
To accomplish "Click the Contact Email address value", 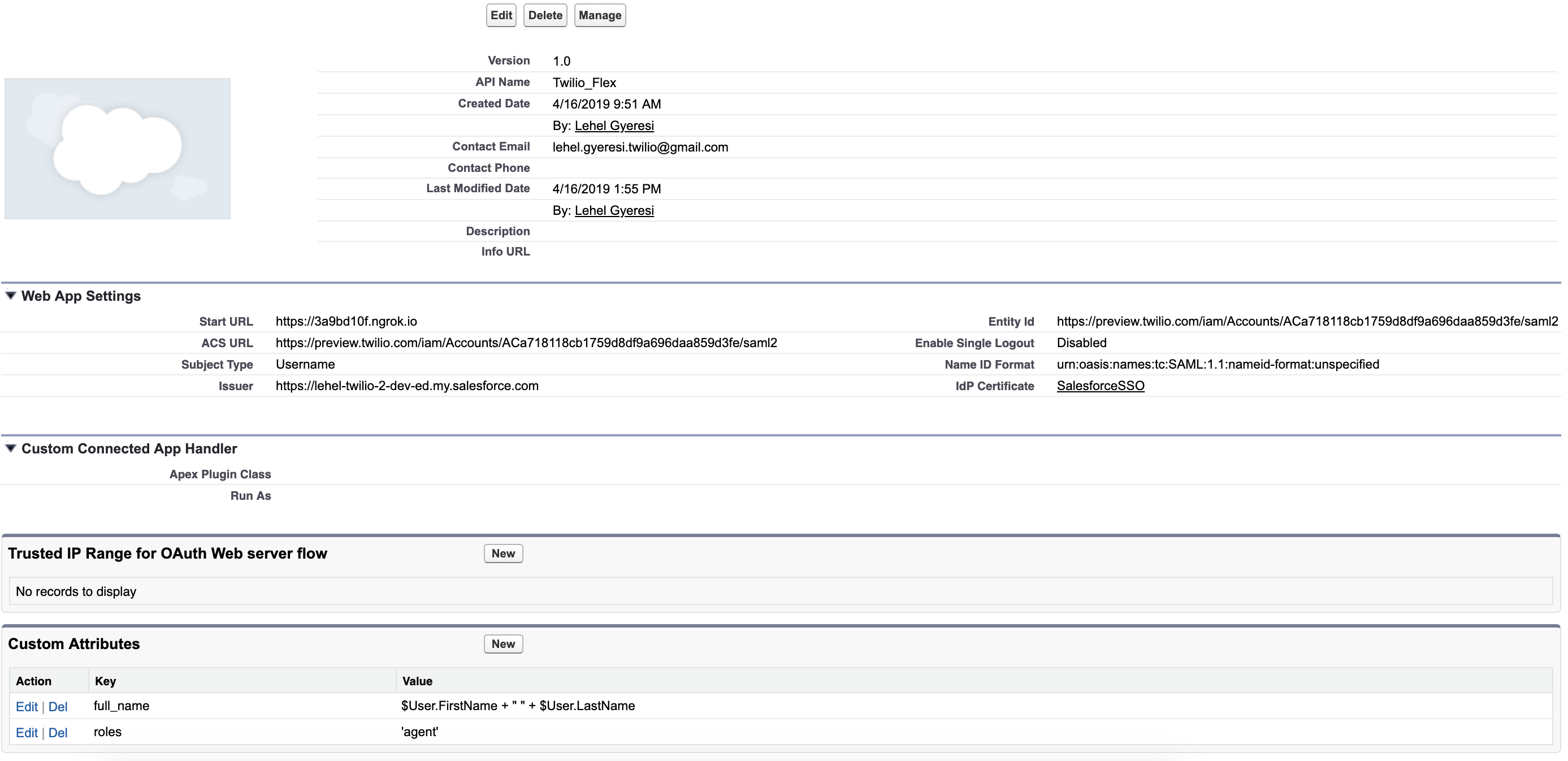I will coord(640,148).
